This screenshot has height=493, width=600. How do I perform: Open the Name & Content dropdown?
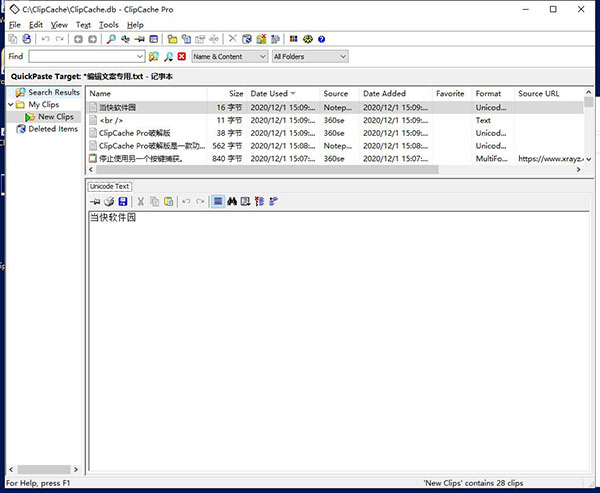(x=229, y=57)
